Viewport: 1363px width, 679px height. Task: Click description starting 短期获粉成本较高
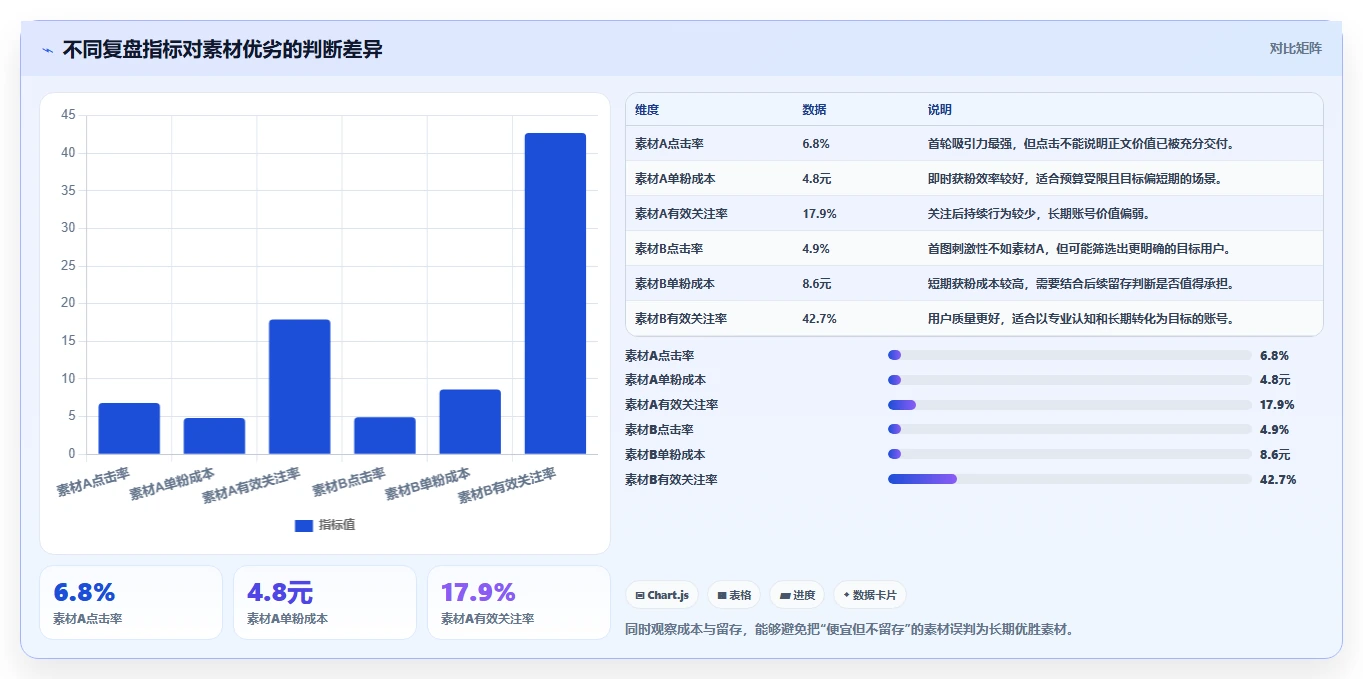[1081, 284]
